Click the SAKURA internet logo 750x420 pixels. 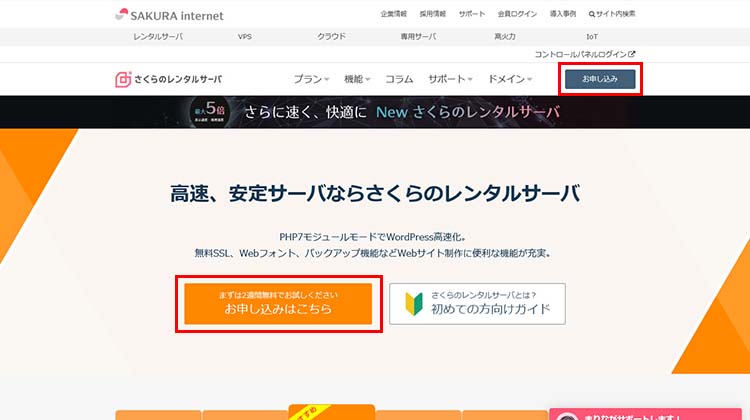pyautogui.click(x=169, y=15)
